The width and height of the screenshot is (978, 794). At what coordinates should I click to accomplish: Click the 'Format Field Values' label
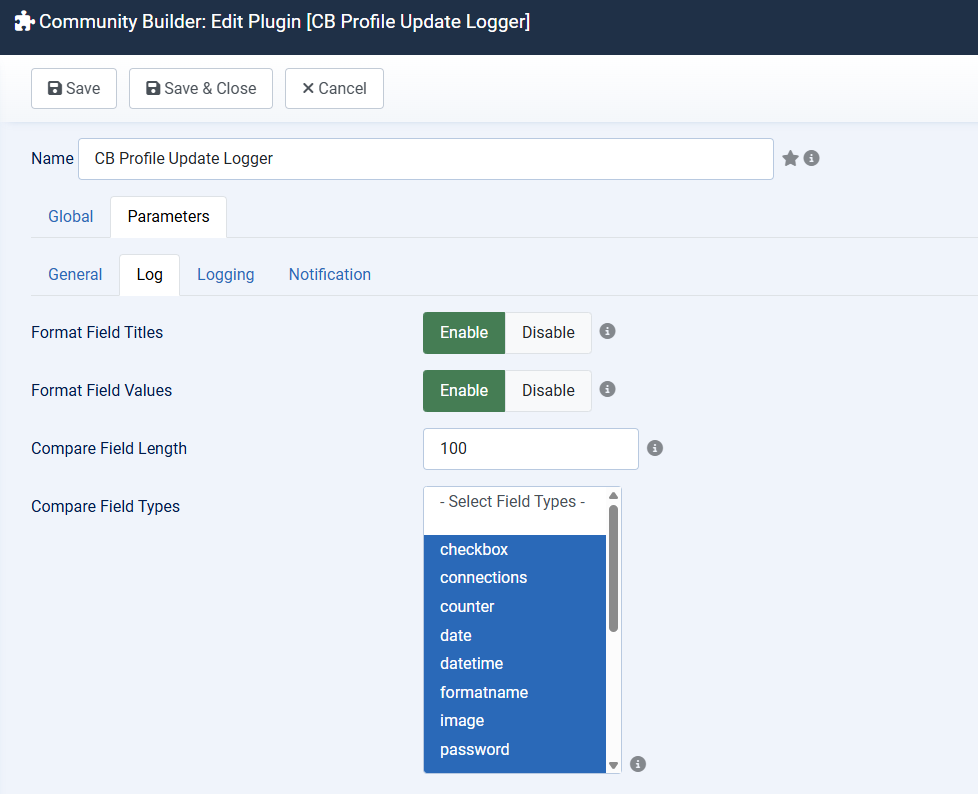(102, 390)
